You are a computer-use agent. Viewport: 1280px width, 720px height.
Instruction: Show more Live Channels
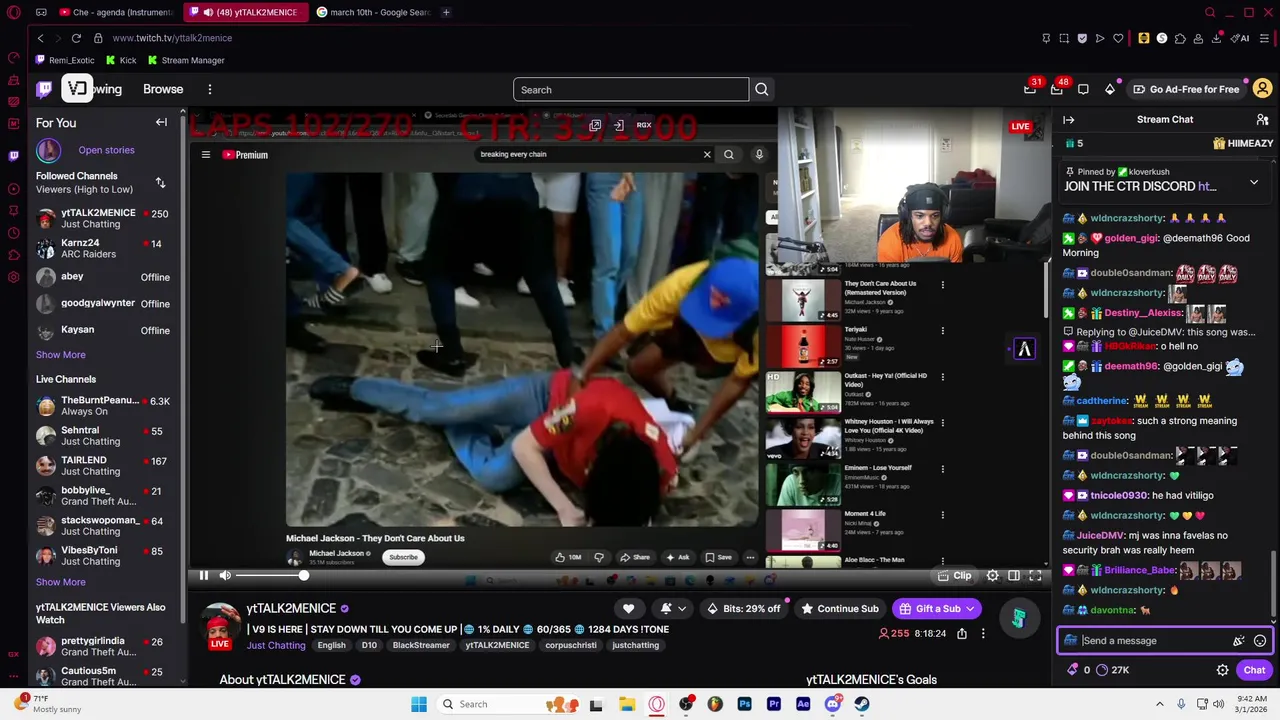61,582
